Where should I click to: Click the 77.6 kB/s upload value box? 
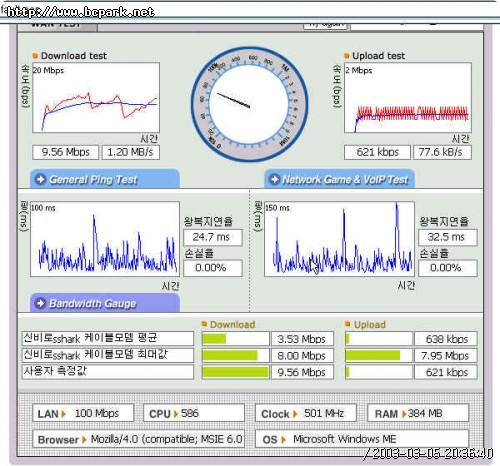tap(442, 152)
